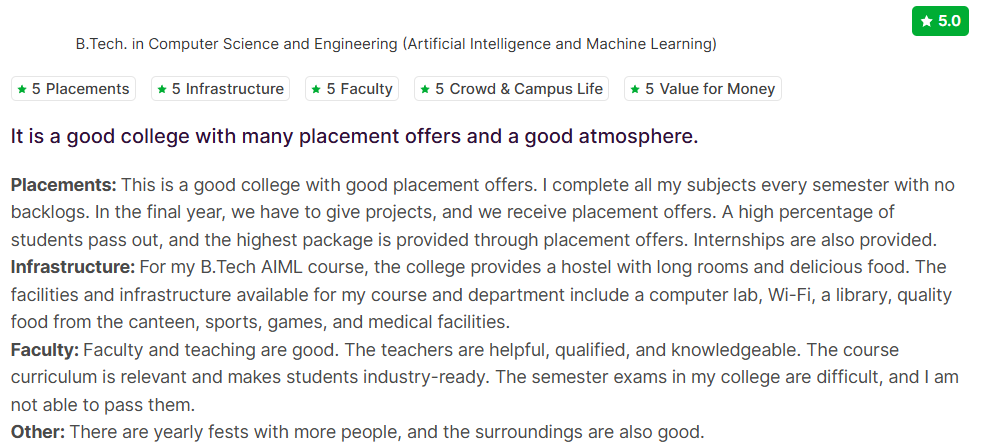Screen dimensions: 983x448
Task: Click the star beside 5 Crowd & Campus Life
Action: [425, 89]
